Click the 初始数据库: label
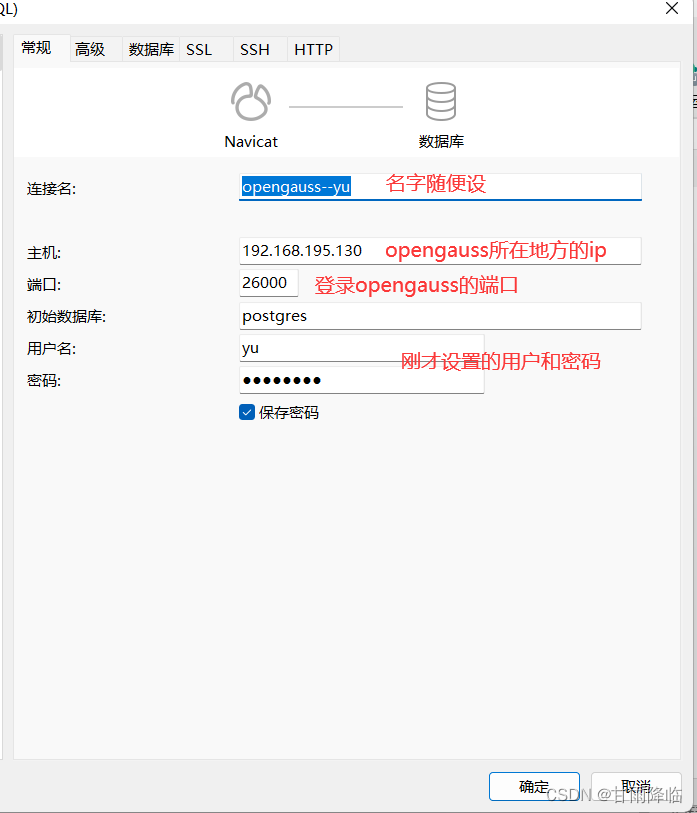697x813 pixels. pyautogui.click(x=66, y=316)
